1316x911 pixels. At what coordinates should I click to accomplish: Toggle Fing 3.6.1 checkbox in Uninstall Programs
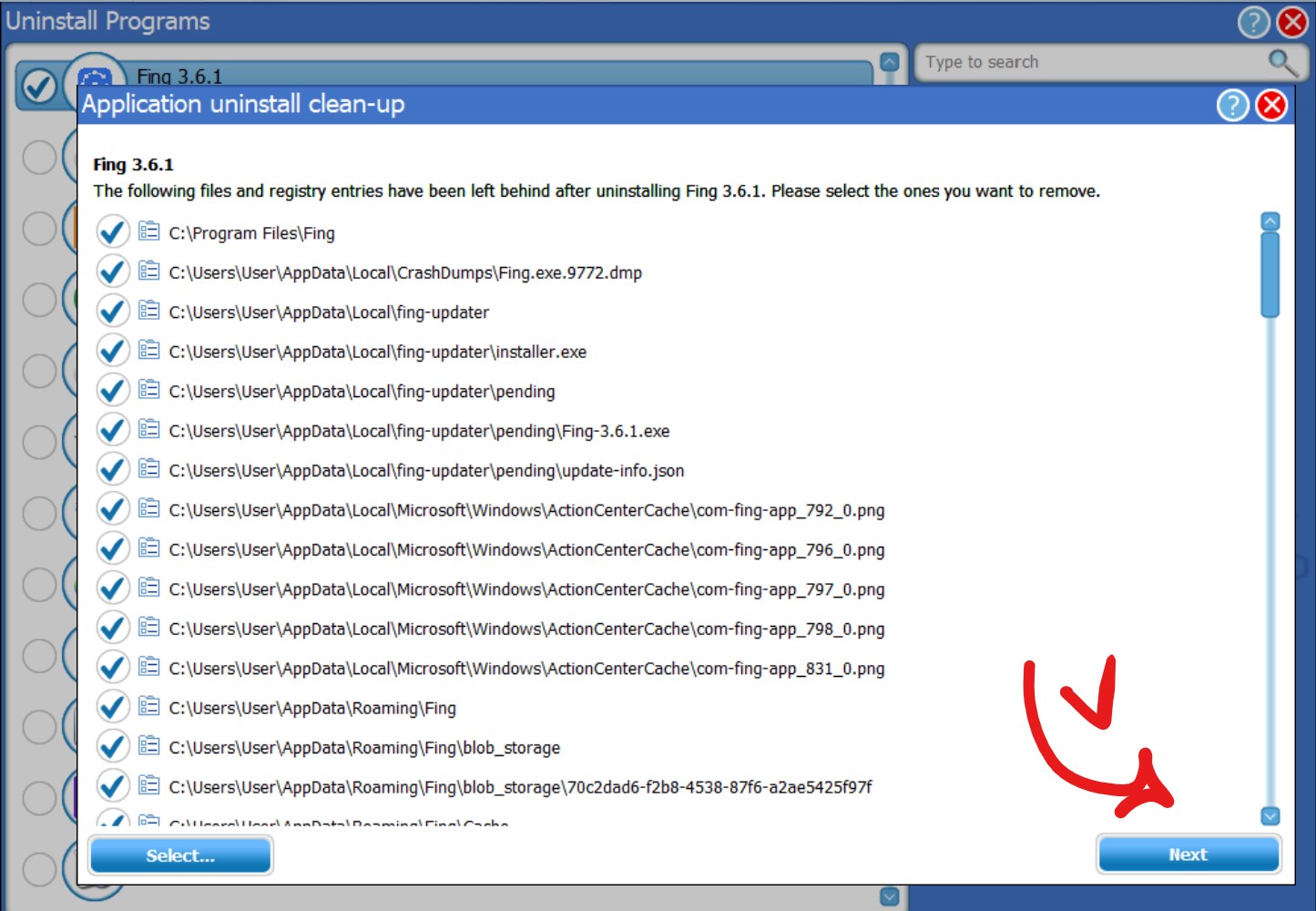tap(38, 87)
